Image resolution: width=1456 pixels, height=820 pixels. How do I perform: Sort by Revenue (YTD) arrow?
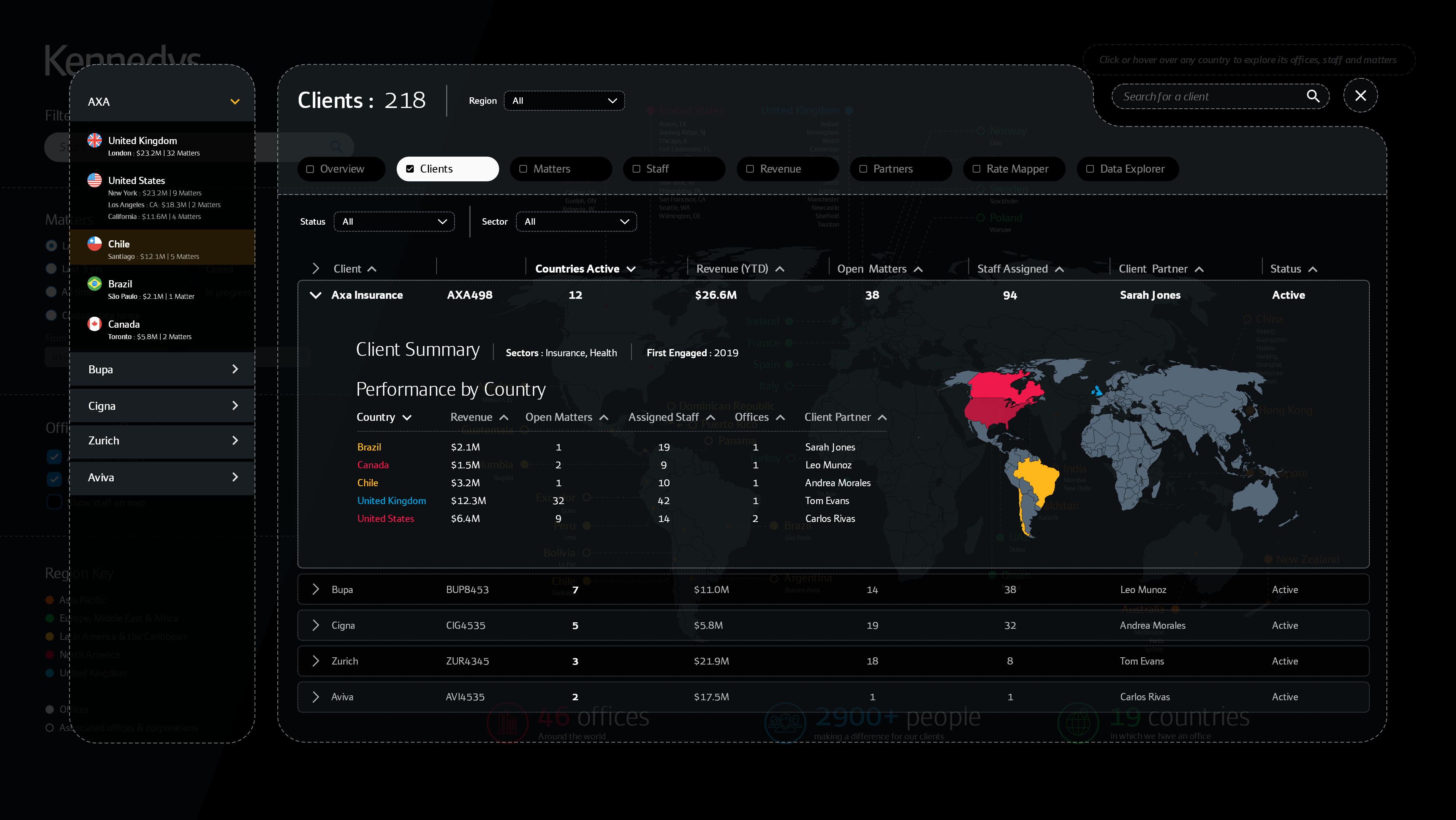point(780,269)
